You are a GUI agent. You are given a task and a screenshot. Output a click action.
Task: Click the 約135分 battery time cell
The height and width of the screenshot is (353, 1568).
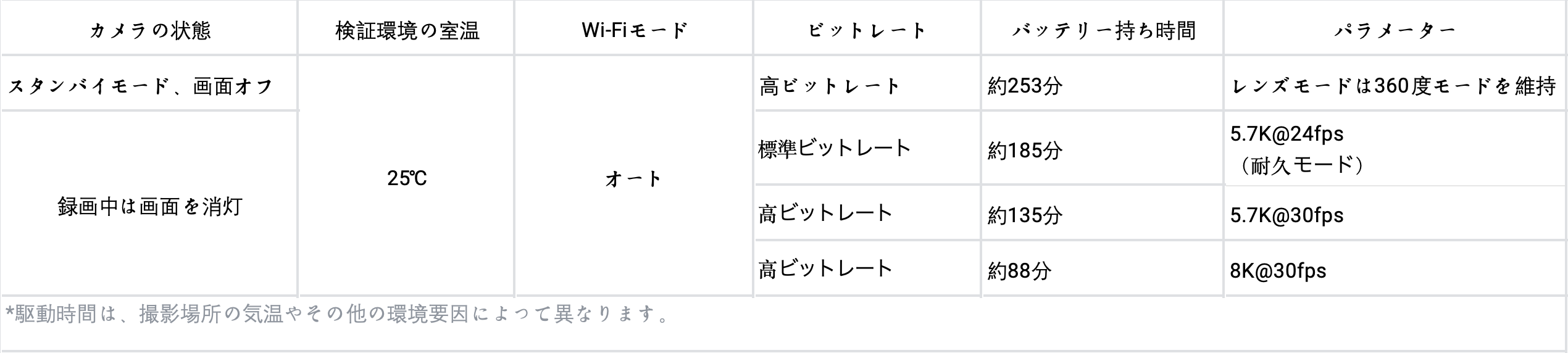coord(1025,215)
